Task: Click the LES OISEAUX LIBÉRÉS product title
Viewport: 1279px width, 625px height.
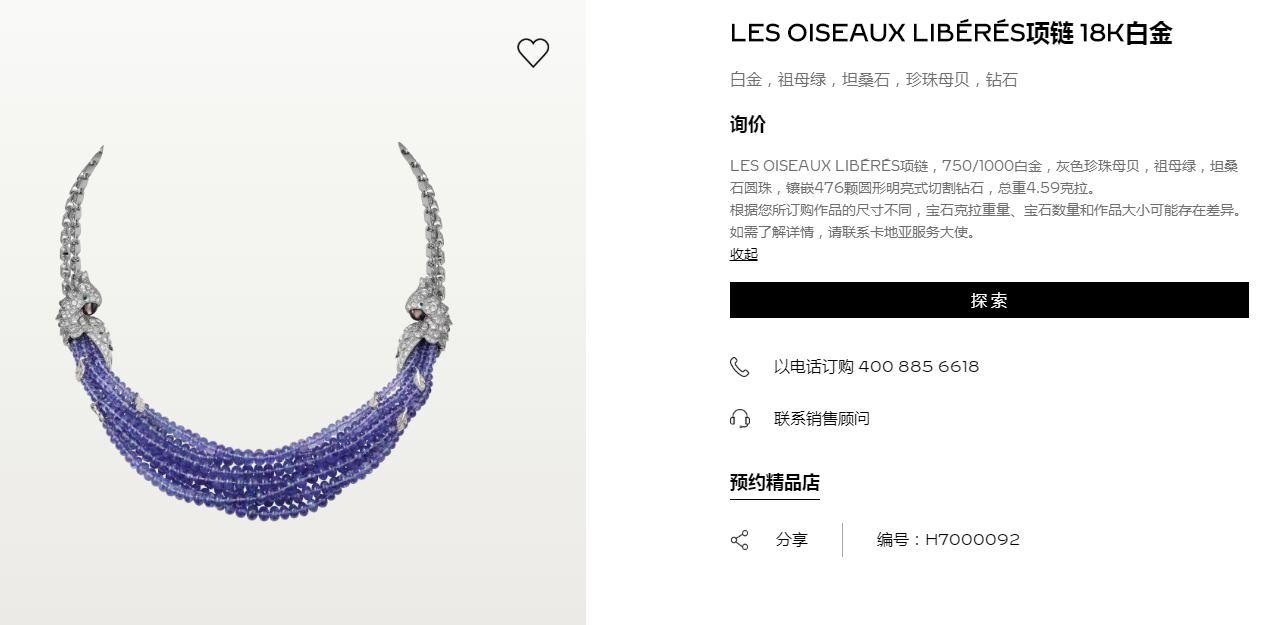Action: click(951, 33)
